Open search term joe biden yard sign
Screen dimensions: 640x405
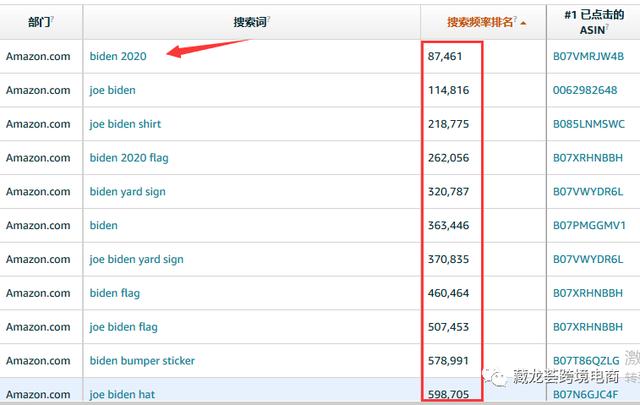[x=136, y=260]
